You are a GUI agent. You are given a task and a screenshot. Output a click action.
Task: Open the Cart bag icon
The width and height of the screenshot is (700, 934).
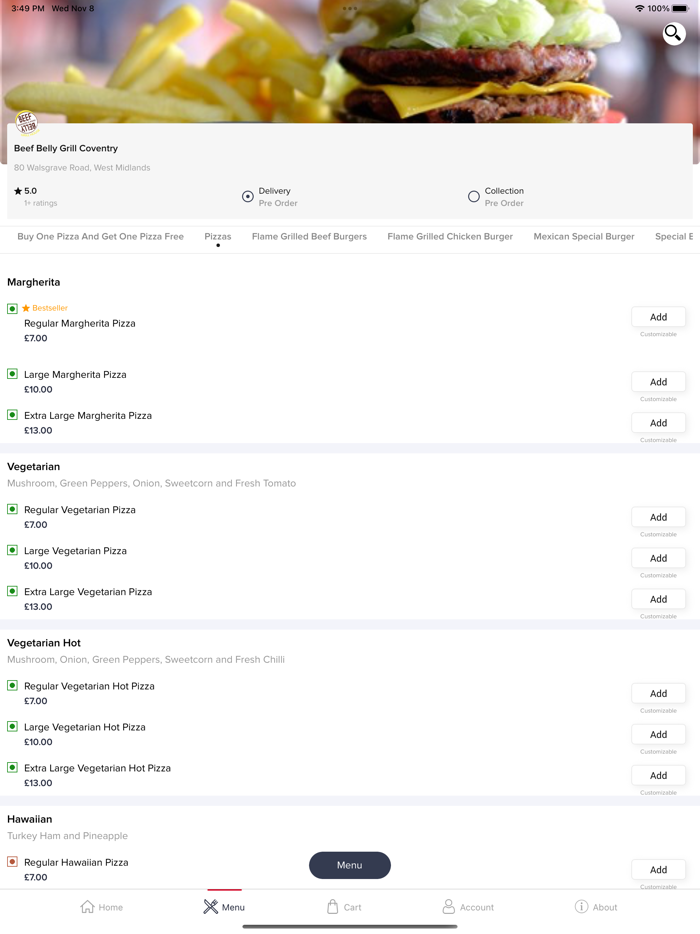332,907
